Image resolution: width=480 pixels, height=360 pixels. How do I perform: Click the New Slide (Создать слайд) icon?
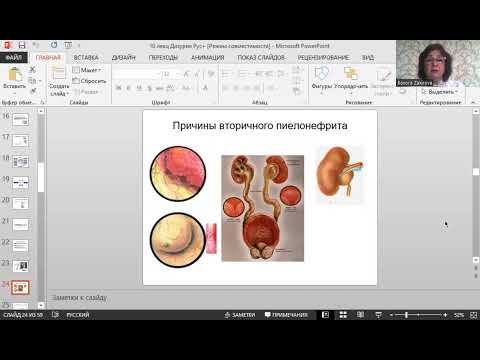[x=59, y=73]
